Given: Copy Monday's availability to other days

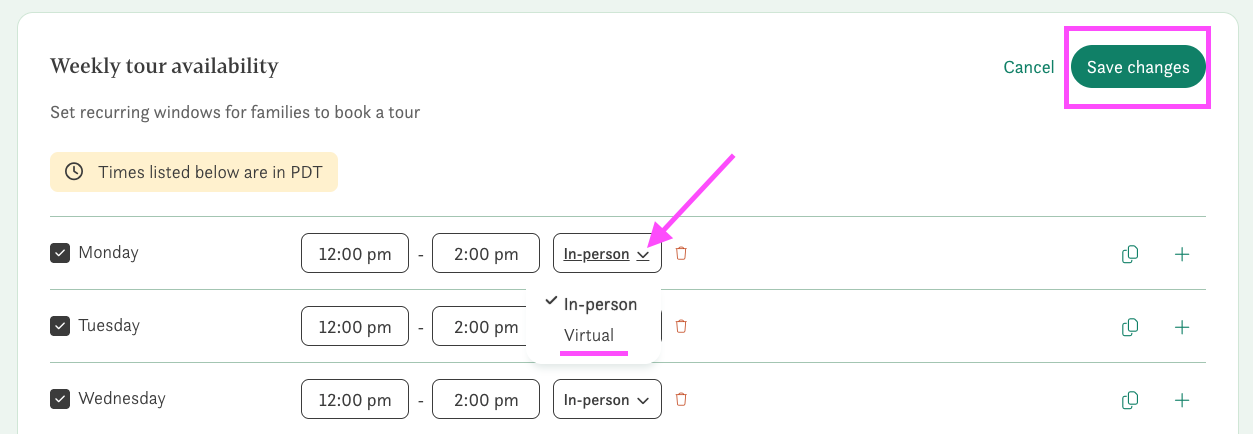Looking at the screenshot, I should [1130, 254].
